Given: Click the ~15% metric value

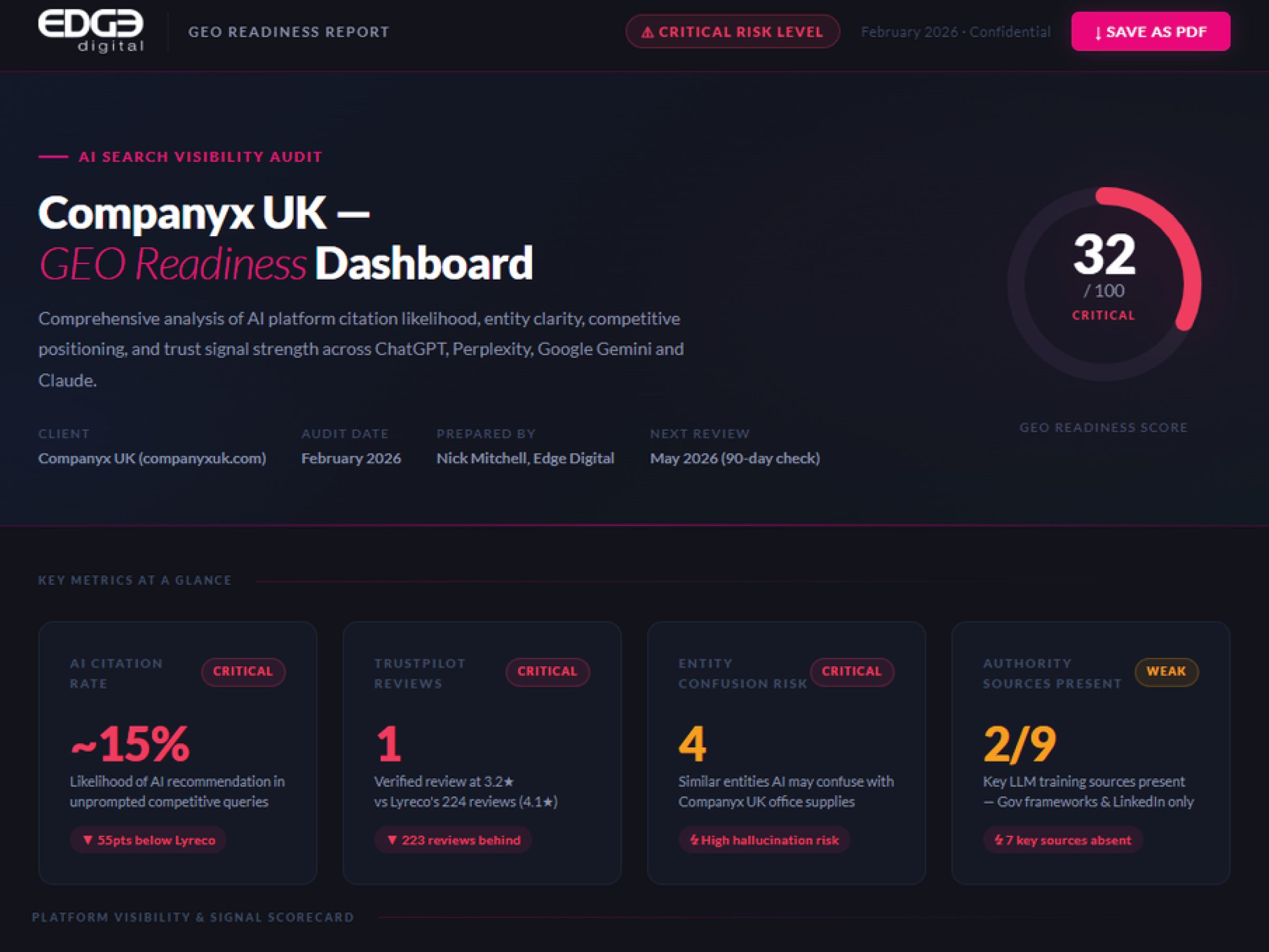Looking at the screenshot, I should pyautogui.click(x=130, y=744).
